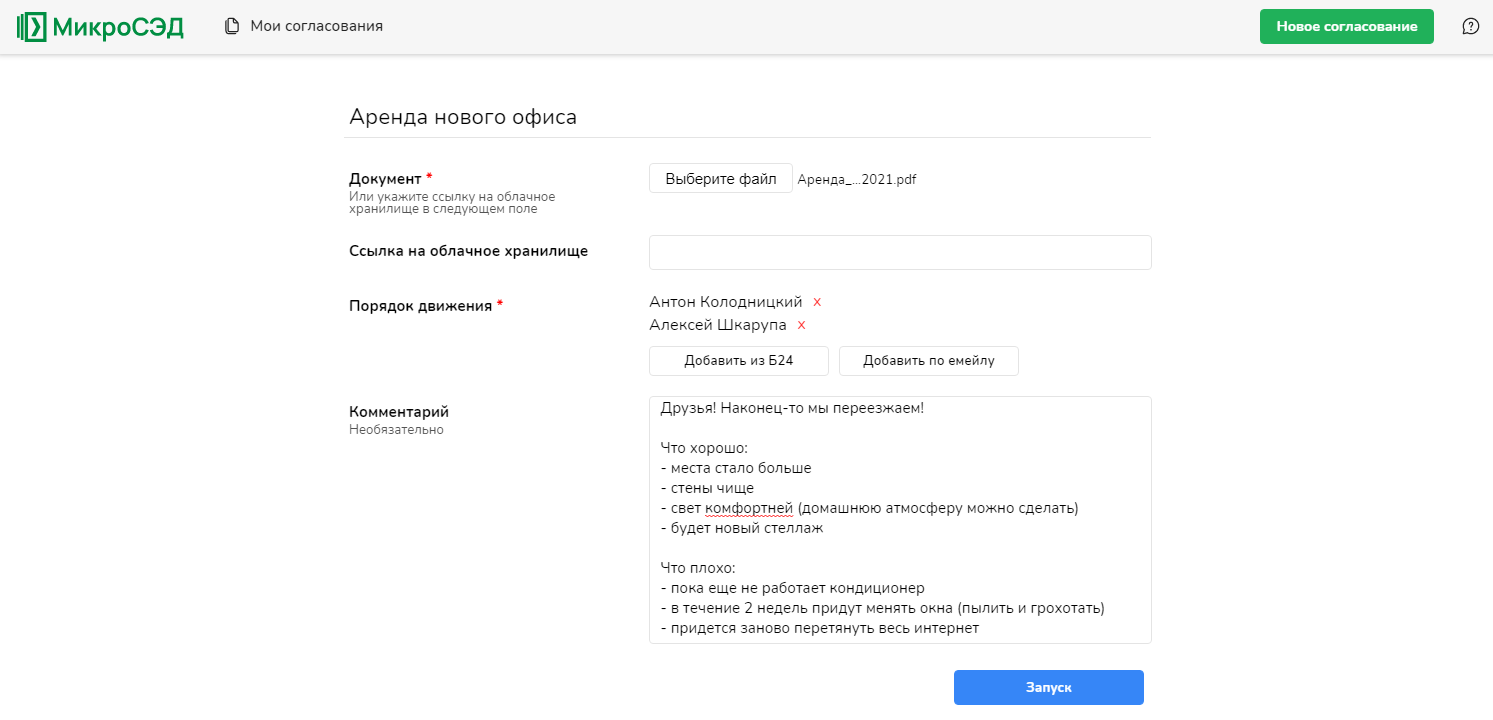
Task: Focus the Ссылка на облачное хранилище field
Action: (900, 253)
